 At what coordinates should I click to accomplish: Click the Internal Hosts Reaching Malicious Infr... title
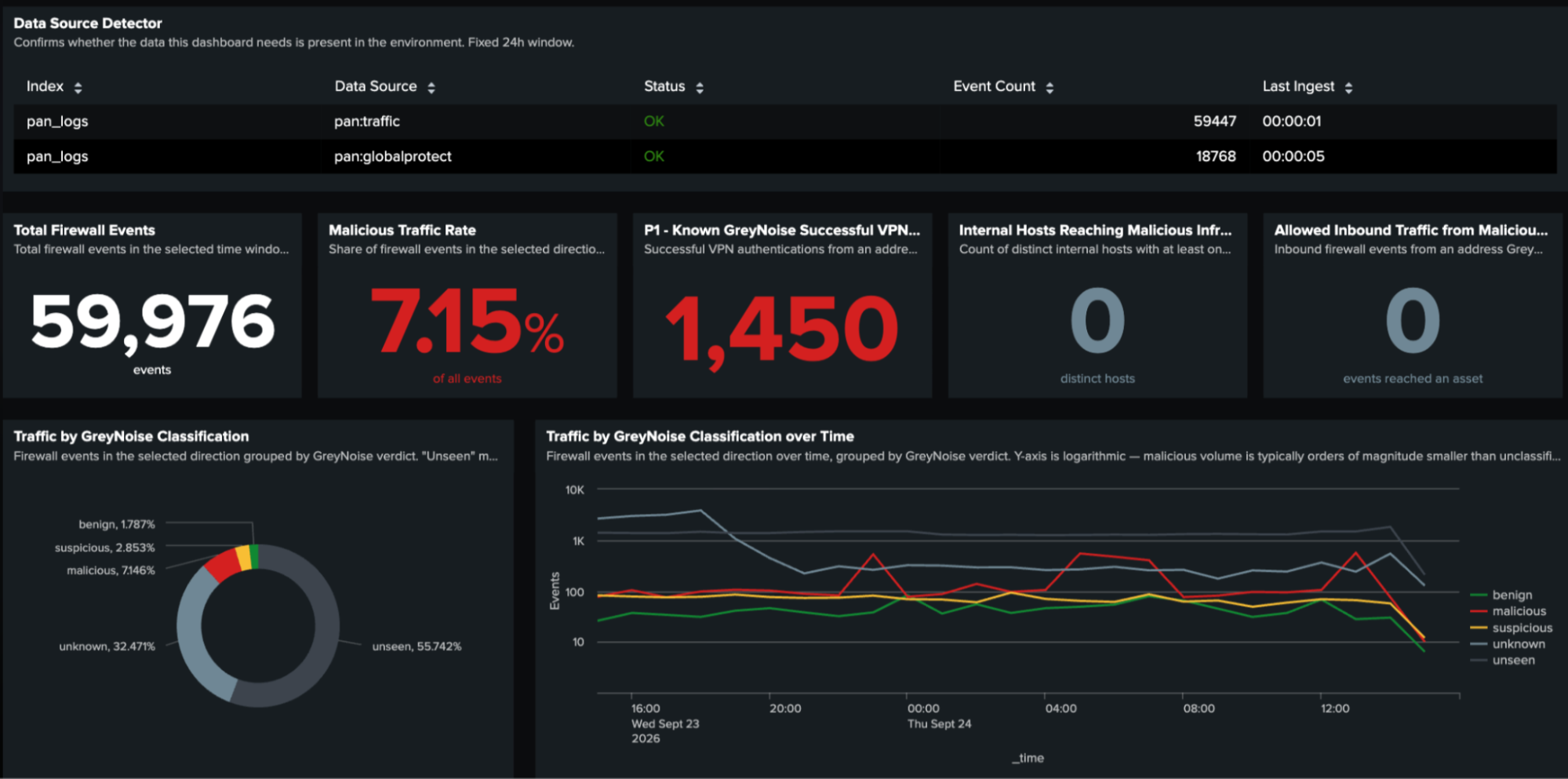1095,231
